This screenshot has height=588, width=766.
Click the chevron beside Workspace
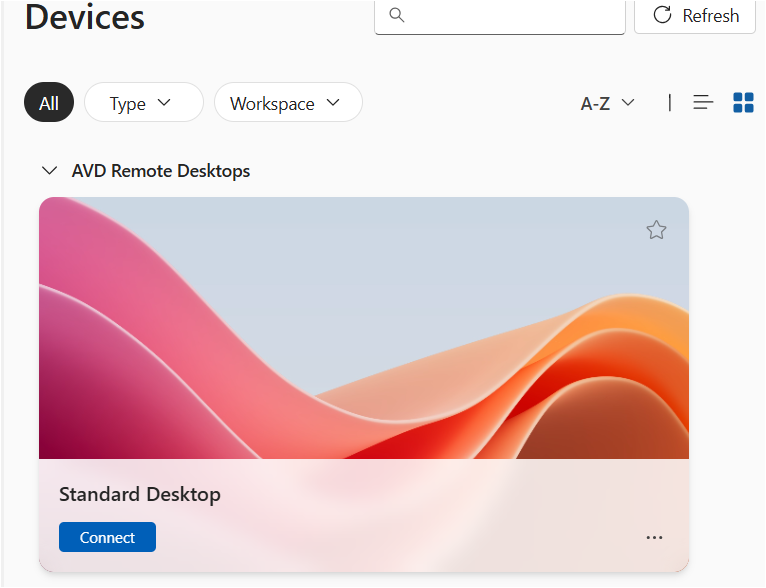333,103
